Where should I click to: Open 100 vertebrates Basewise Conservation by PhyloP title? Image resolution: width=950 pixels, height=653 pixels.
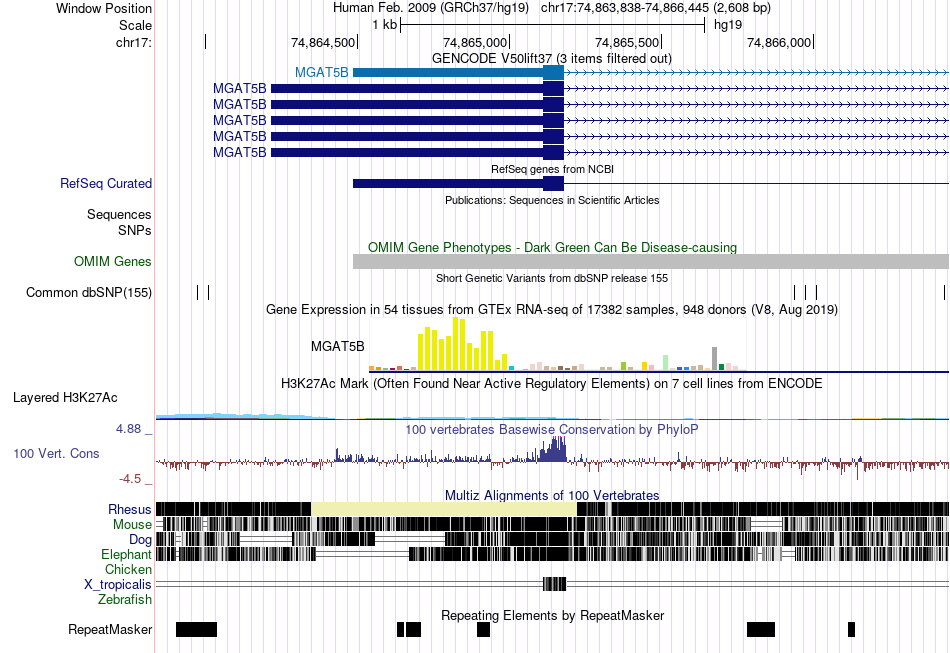point(552,430)
